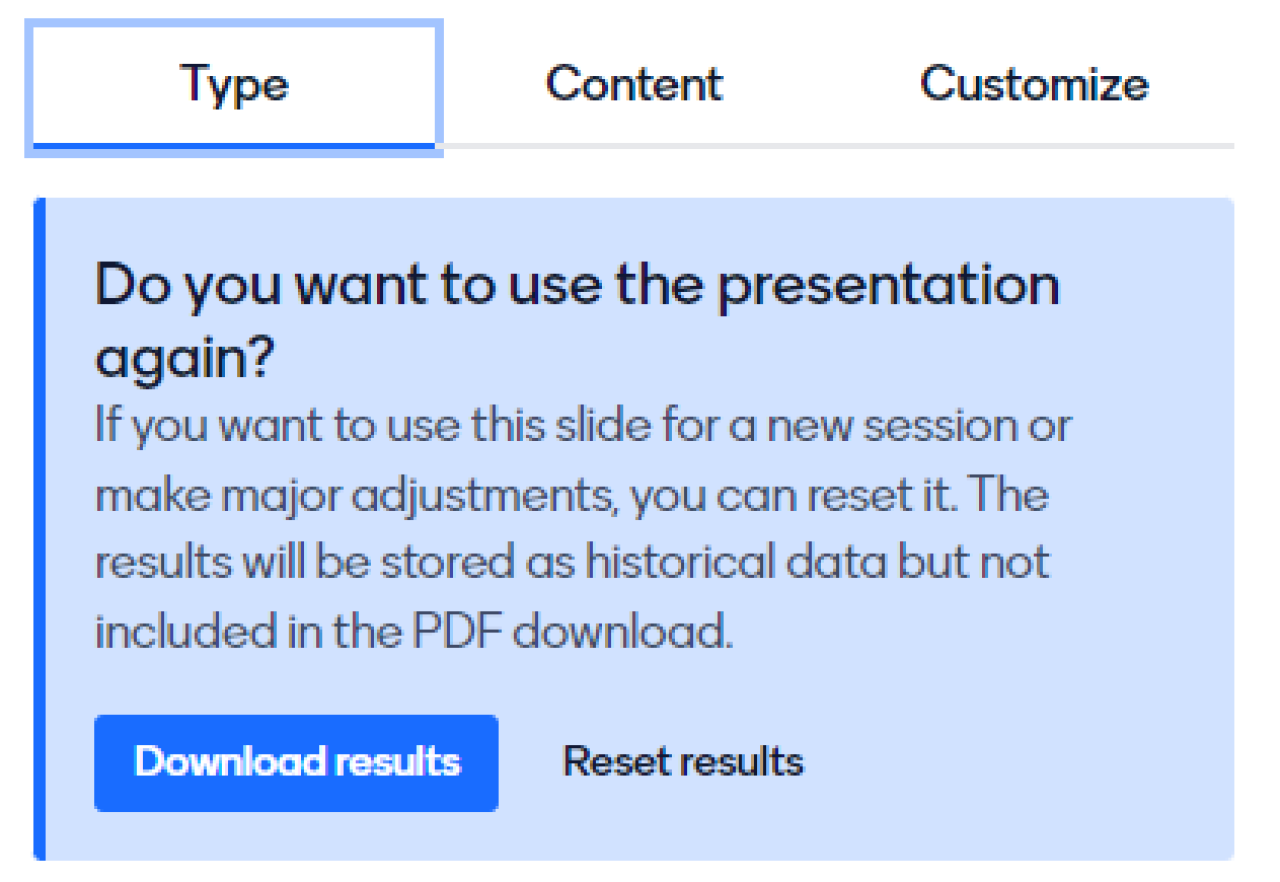
Task: Switch to the Type tab
Action: (235, 84)
